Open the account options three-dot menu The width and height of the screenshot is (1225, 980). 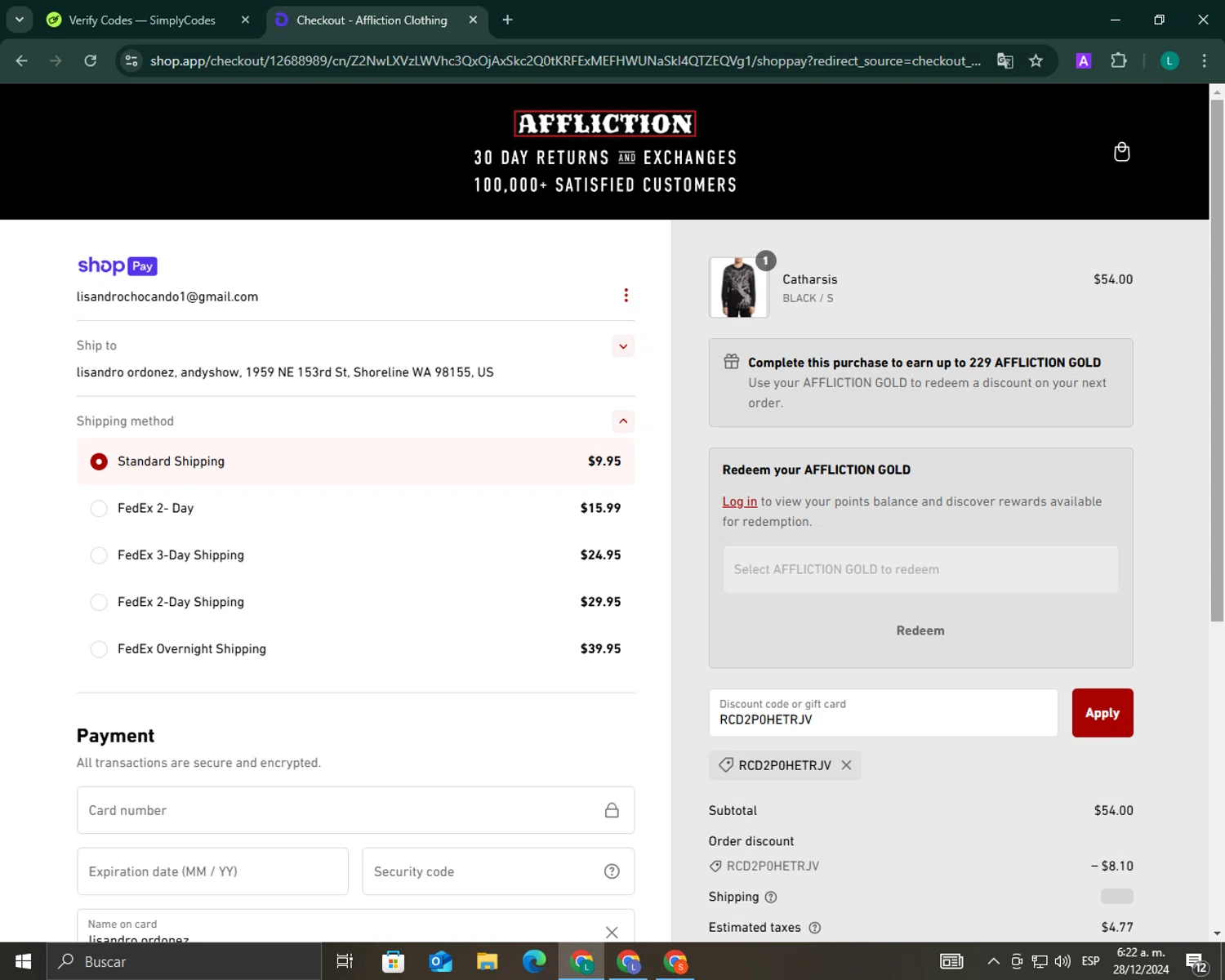pyautogui.click(x=626, y=295)
